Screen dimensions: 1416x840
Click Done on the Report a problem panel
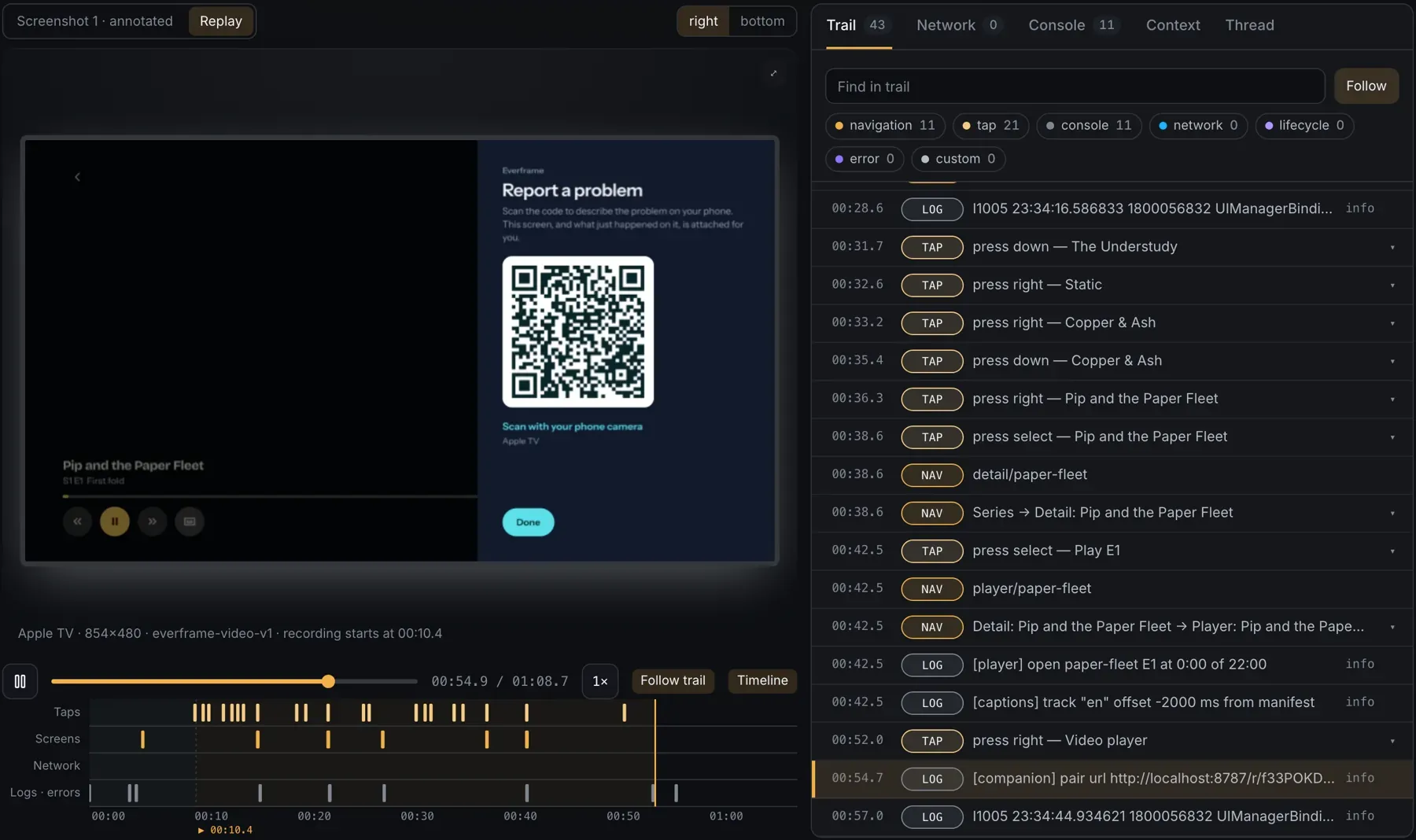click(x=528, y=522)
